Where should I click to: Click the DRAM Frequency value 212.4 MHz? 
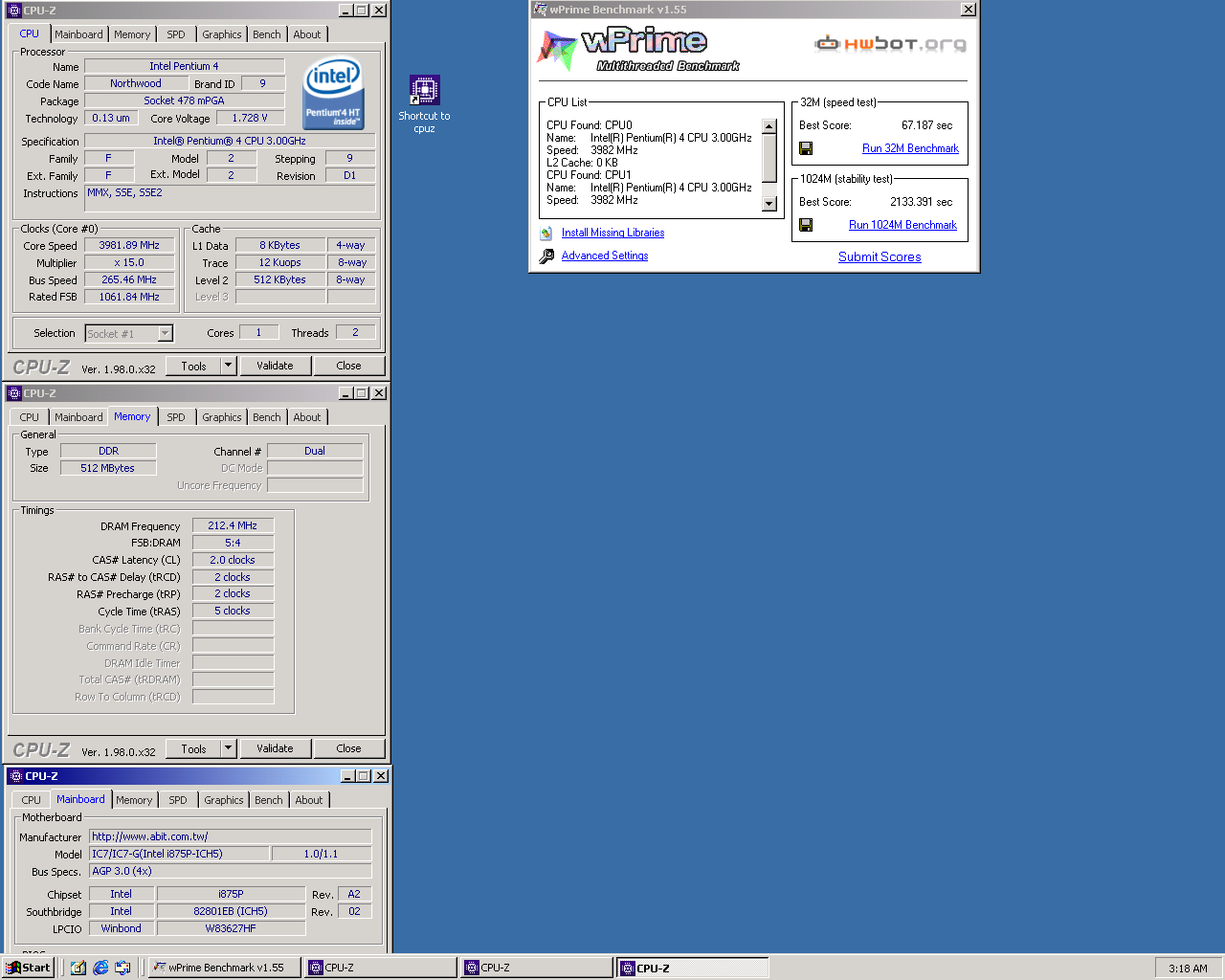(x=233, y=525)
